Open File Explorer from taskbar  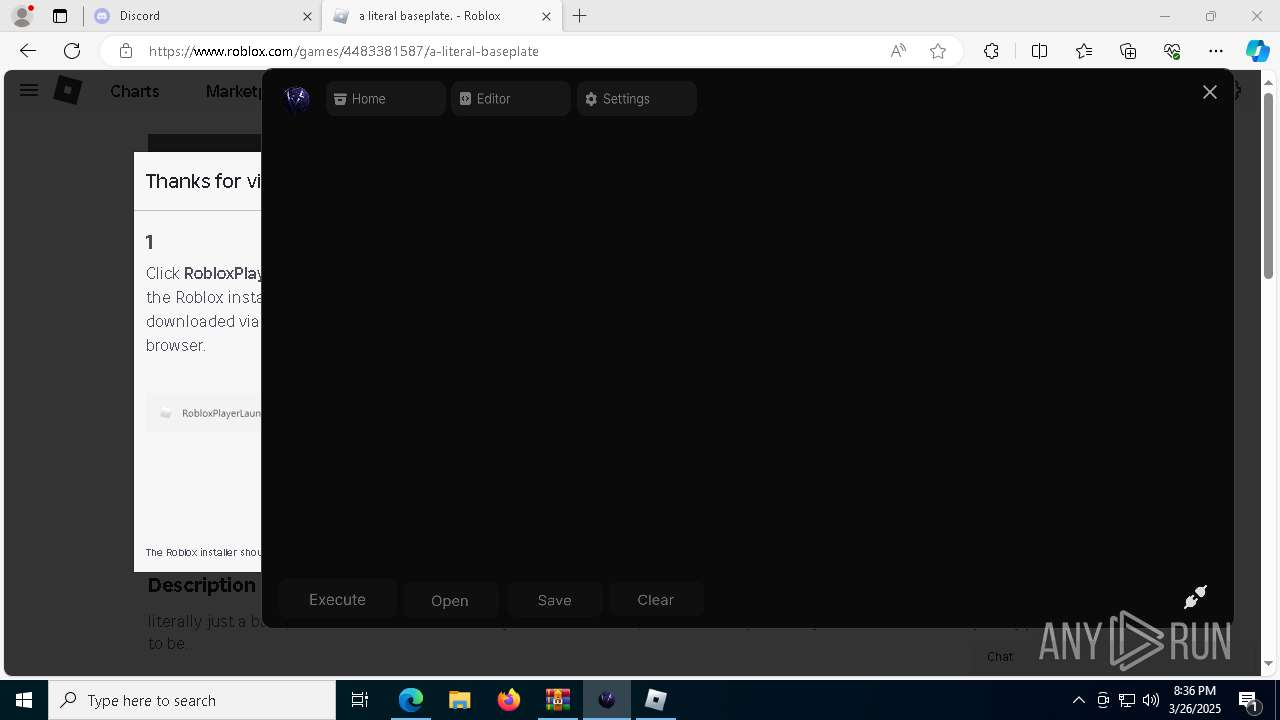[460, 700]
